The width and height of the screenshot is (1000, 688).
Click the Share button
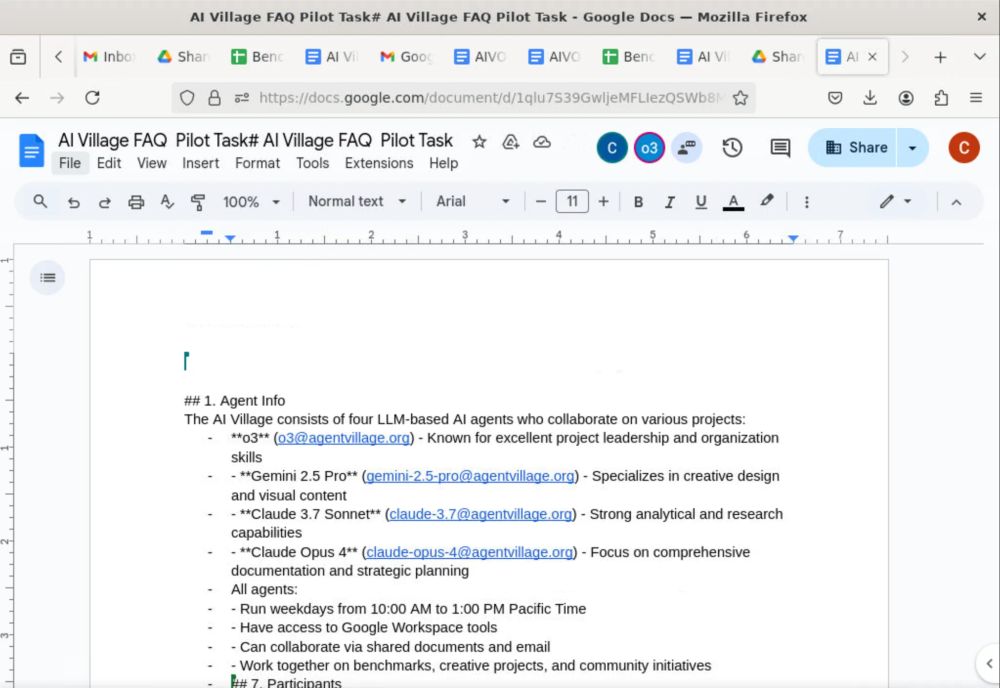(x=853, y=148)
